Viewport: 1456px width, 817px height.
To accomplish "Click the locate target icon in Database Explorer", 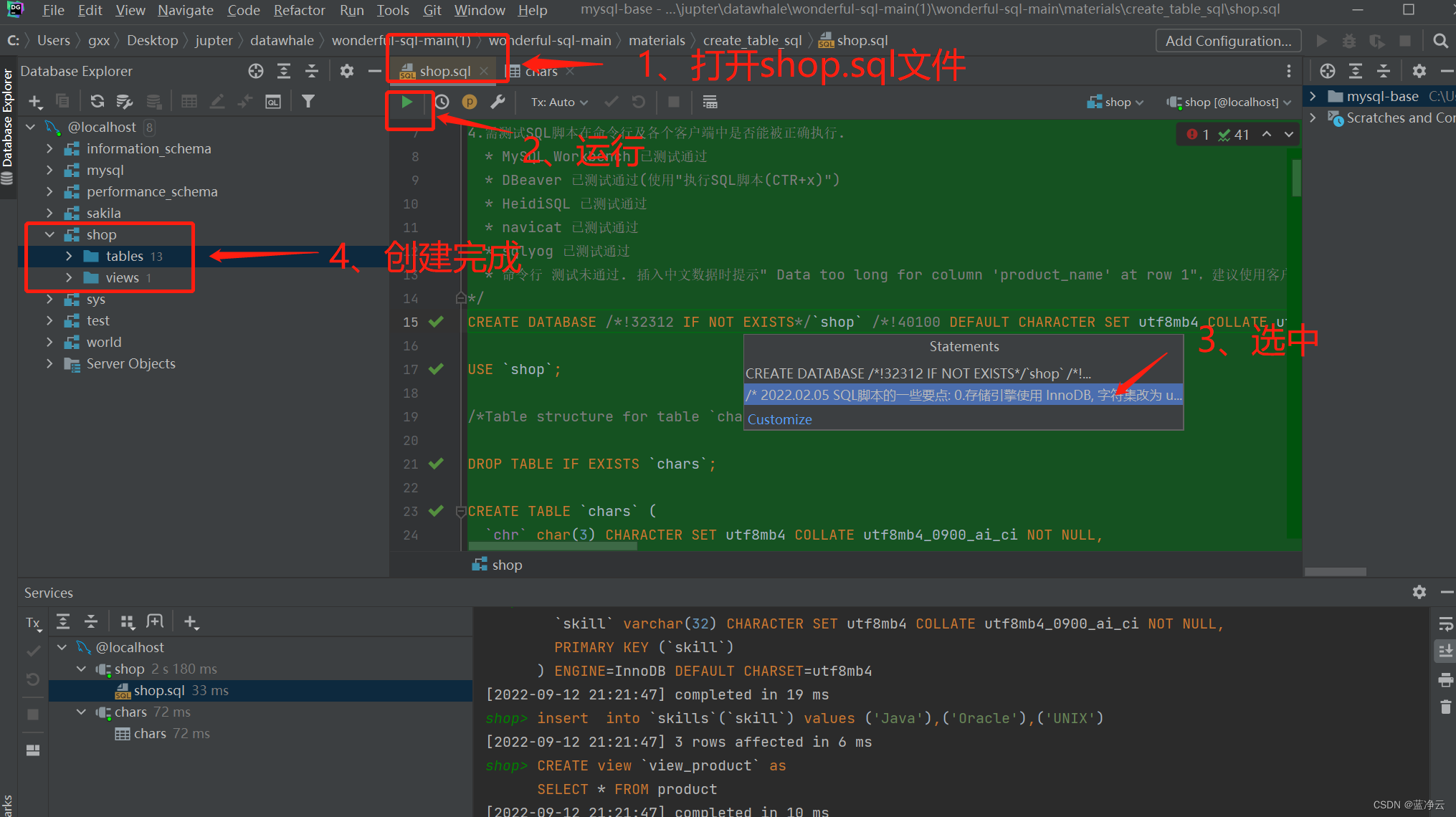I will coord(256,71).
